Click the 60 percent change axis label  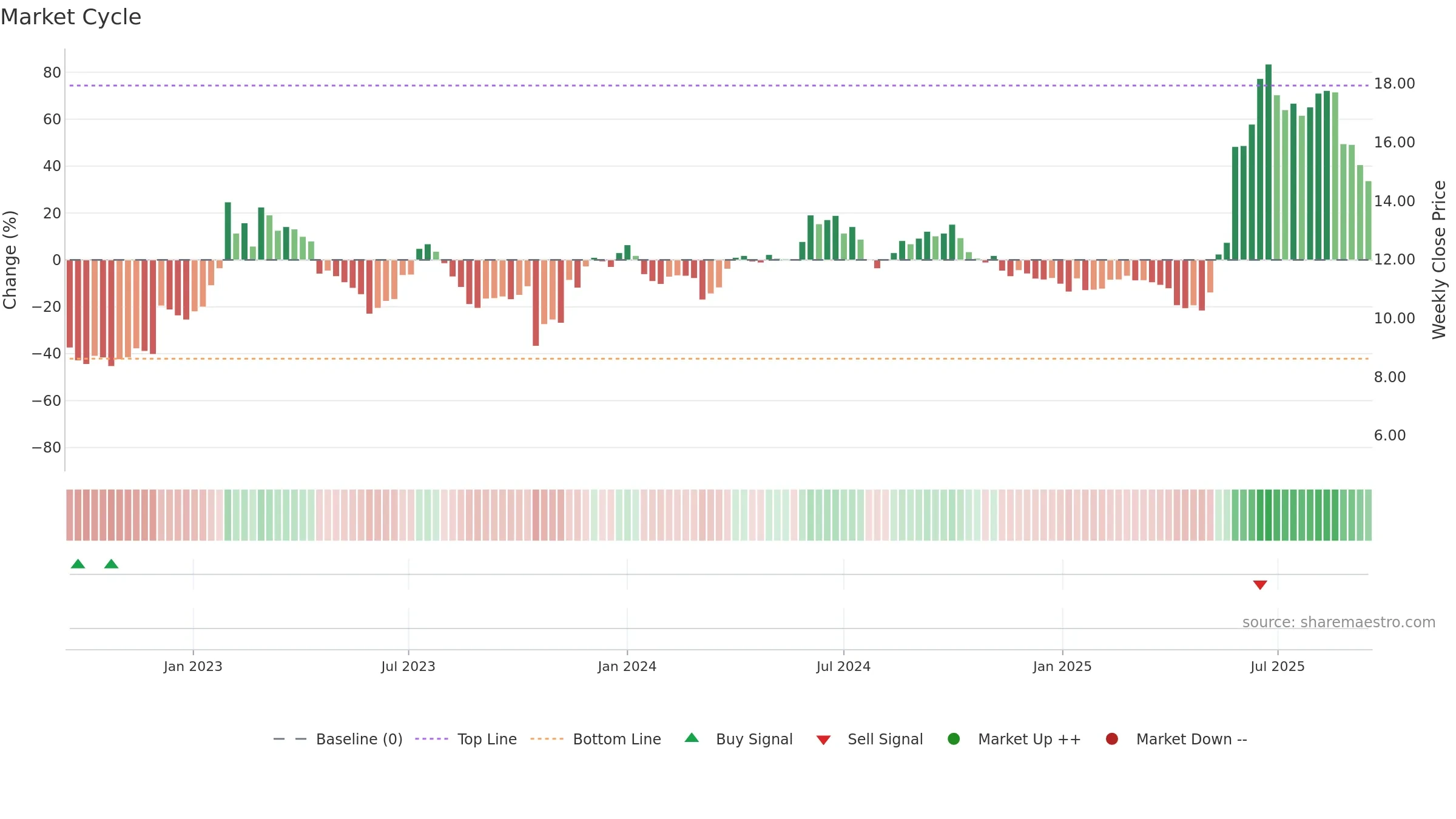[x=52, y=119]
